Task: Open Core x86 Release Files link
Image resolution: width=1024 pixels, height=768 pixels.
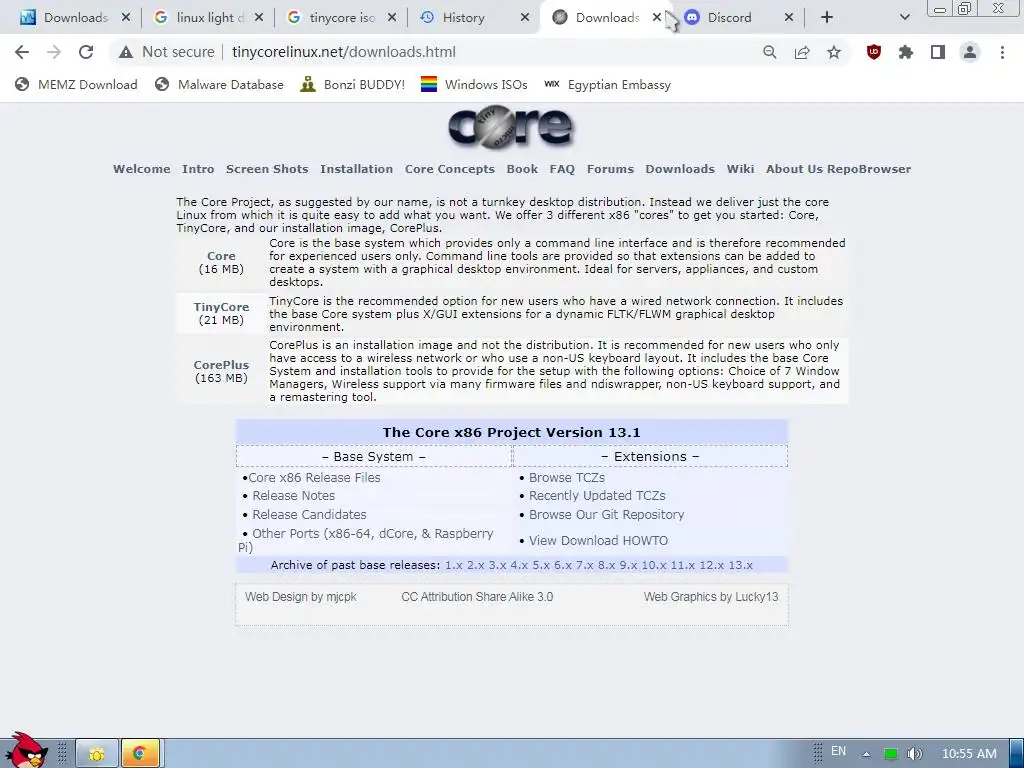Action: (314, 477)
